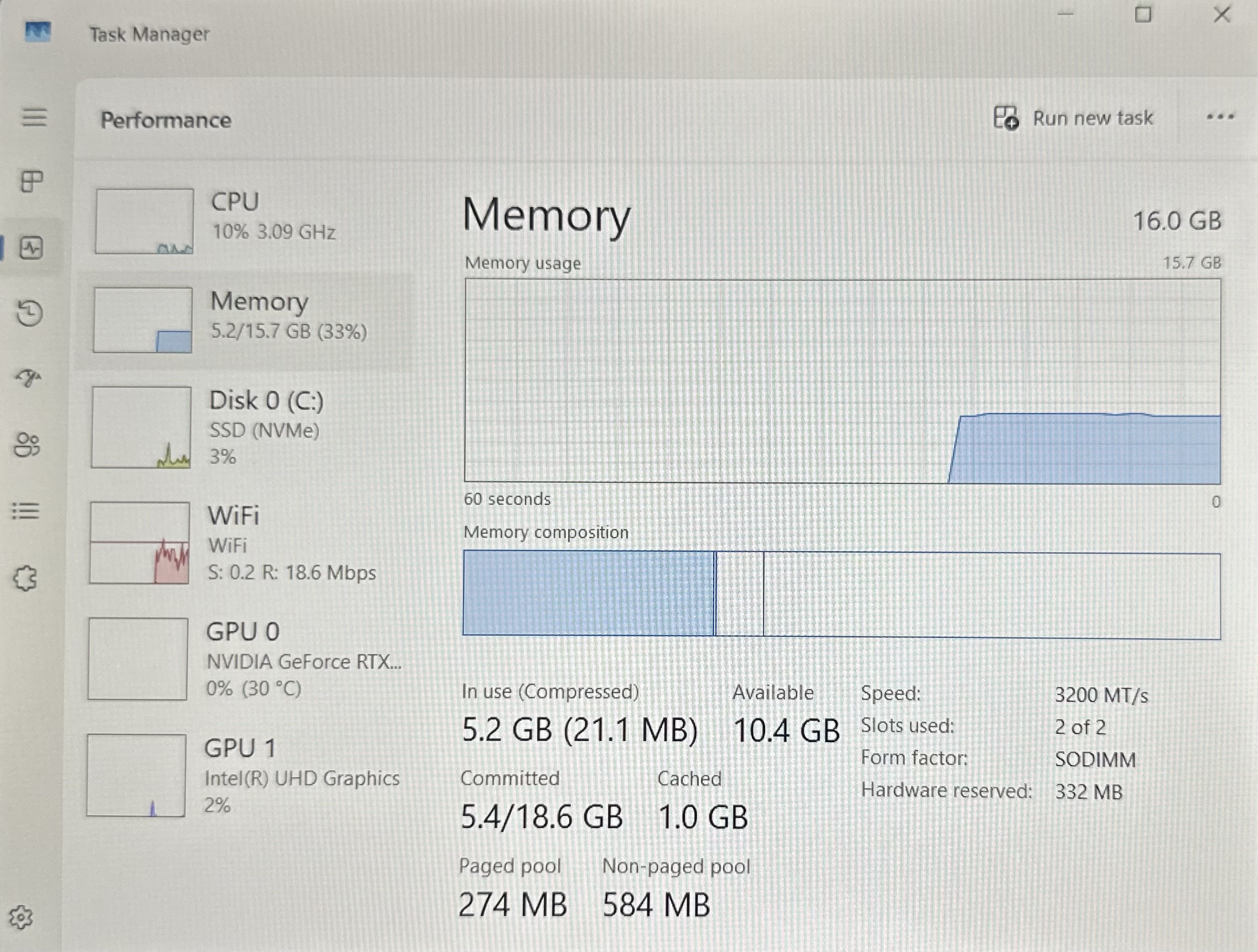The image size is (1258, 952).
Task: Click the Memory usage graph
Action: coord(842,381)
